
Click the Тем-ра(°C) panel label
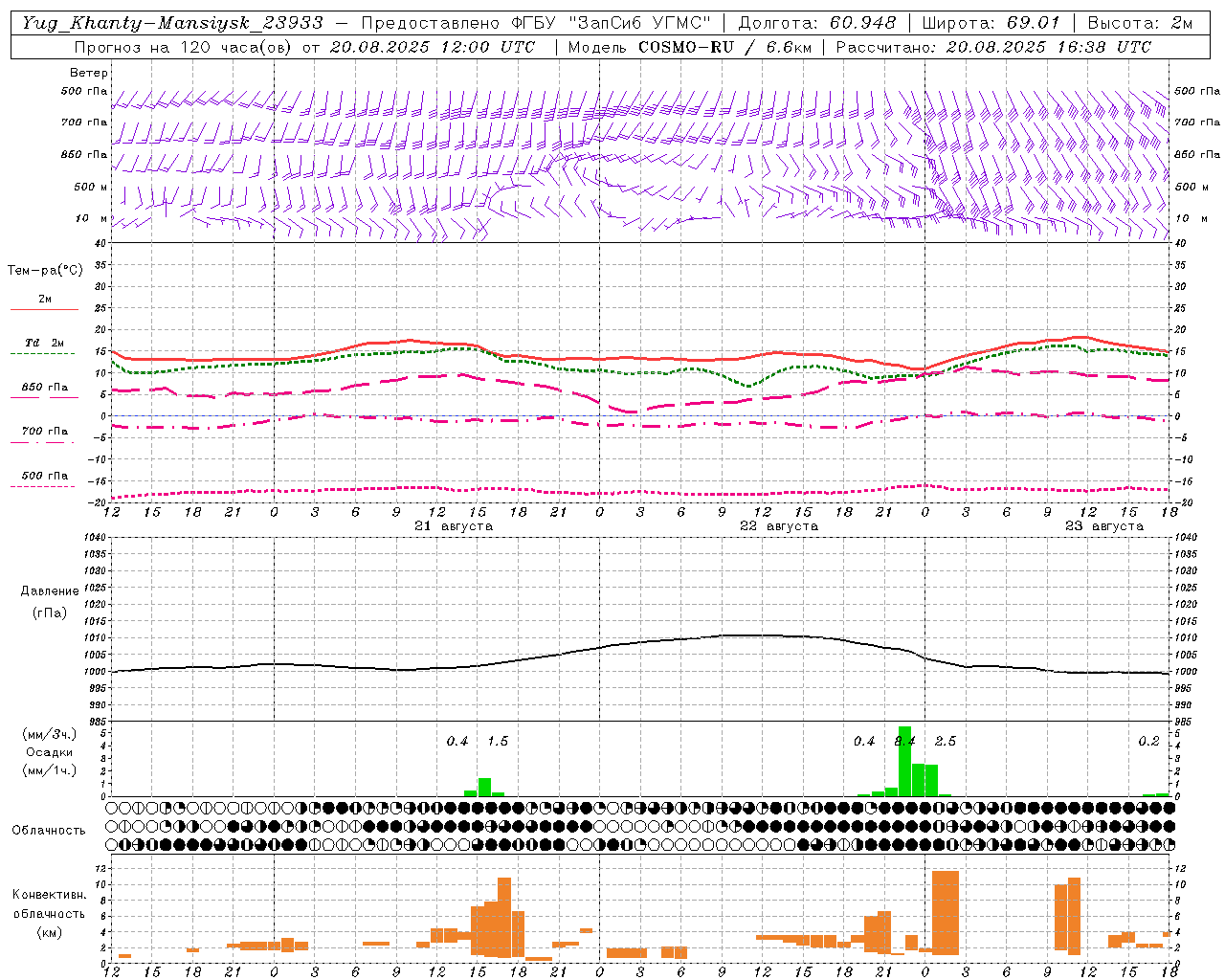click(45, 271)
